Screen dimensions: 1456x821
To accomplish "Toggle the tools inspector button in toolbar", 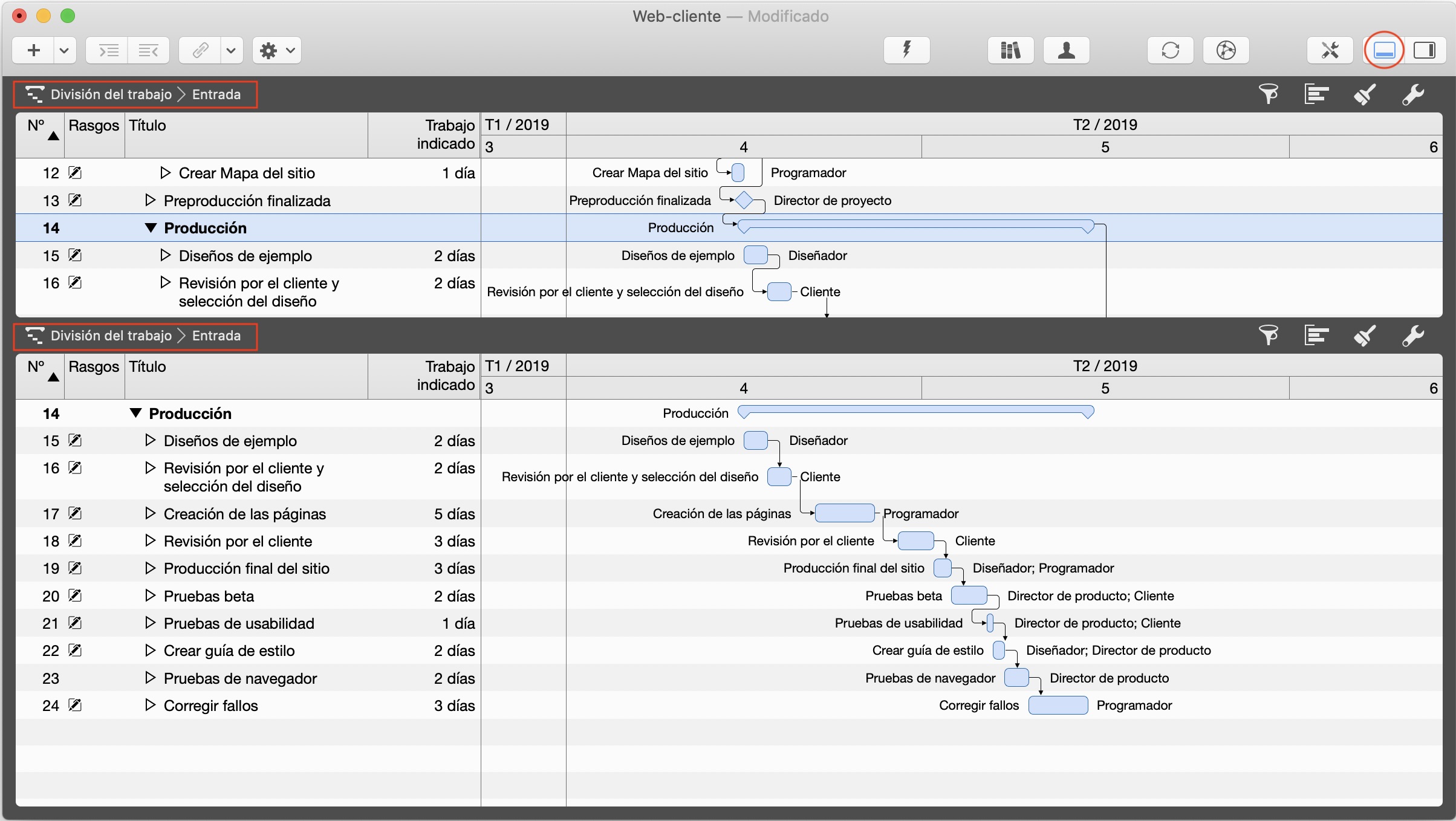I will tap(1330, 50).
